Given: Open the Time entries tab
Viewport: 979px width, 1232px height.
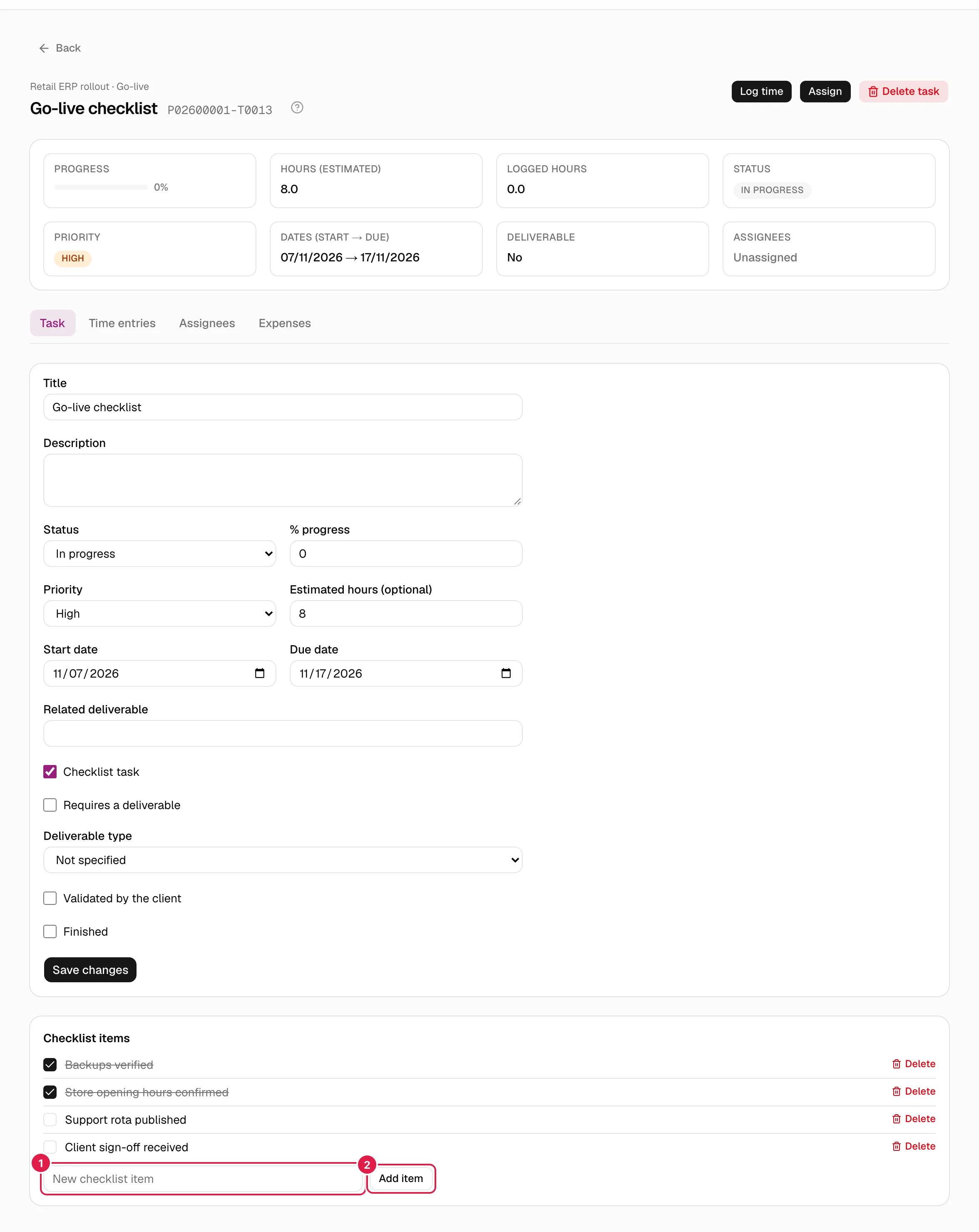Looking at the screenshot, I should (122, 323).
